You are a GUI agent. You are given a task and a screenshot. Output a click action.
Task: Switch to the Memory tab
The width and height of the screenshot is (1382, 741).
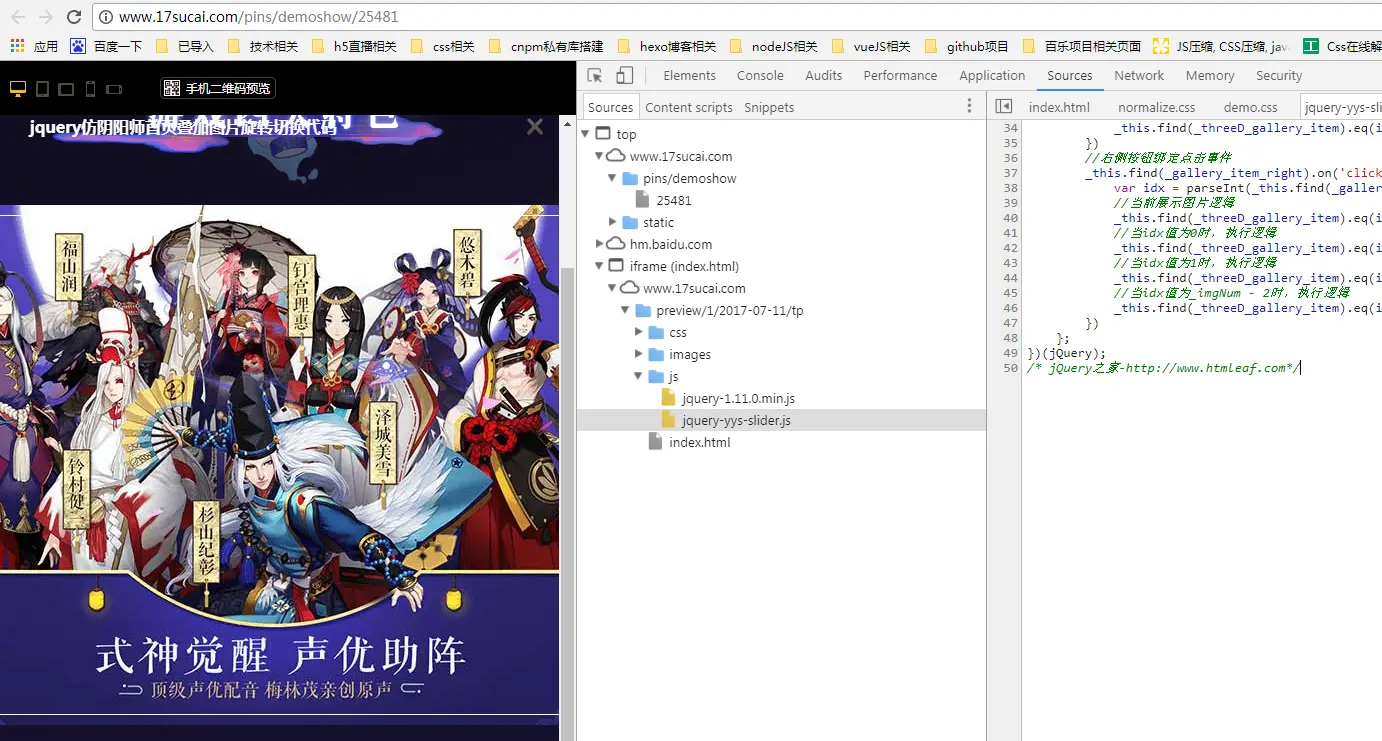click(1210, 75)
